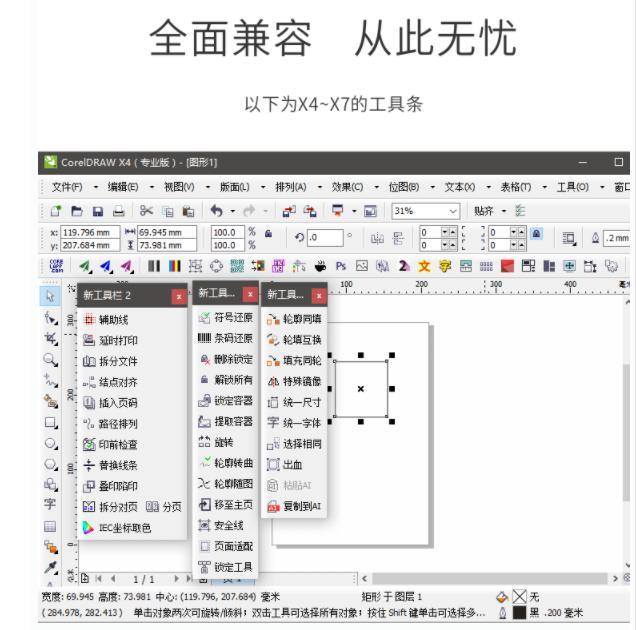Screen dimensions: 636x630
Task: Open the 排列(A) menu
Action: click(x=291, y=187)
